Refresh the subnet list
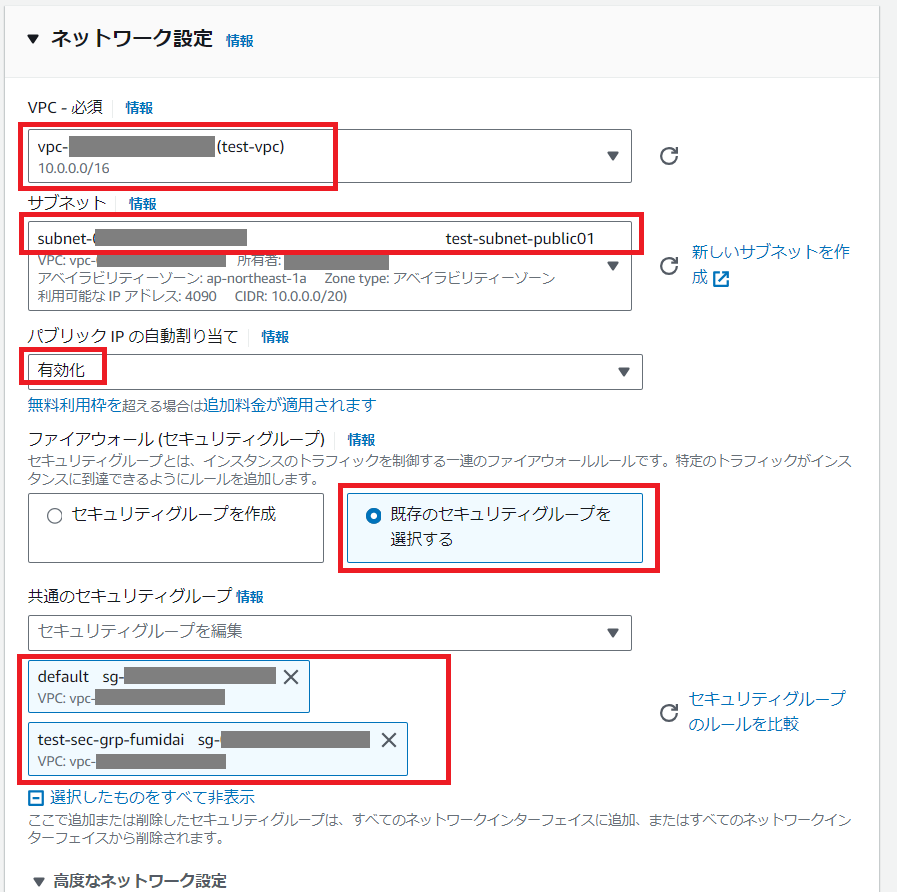The height and width of the screenshot is (892, 897). (x=670, y=266)
